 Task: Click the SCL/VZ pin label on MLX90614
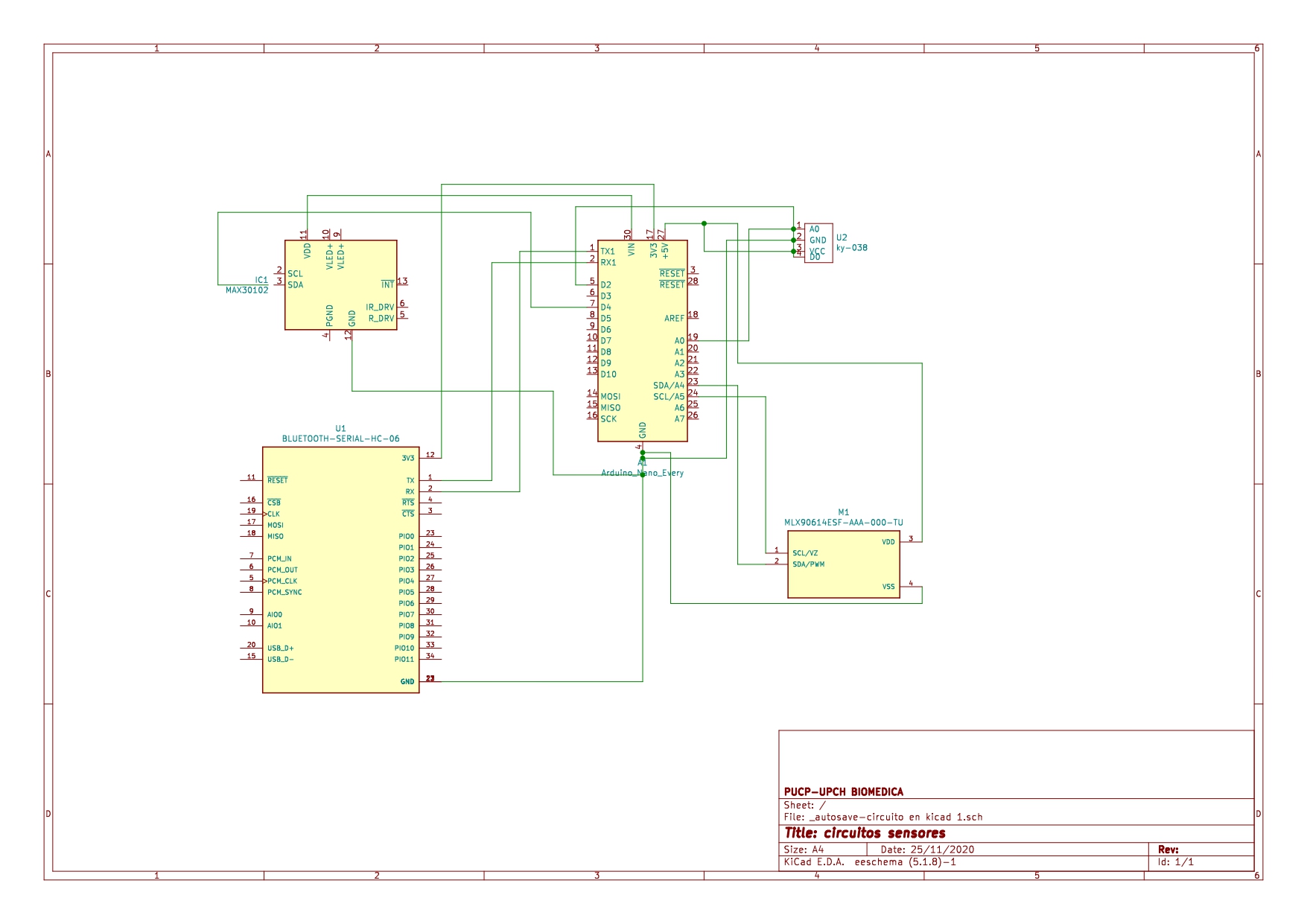805,553
